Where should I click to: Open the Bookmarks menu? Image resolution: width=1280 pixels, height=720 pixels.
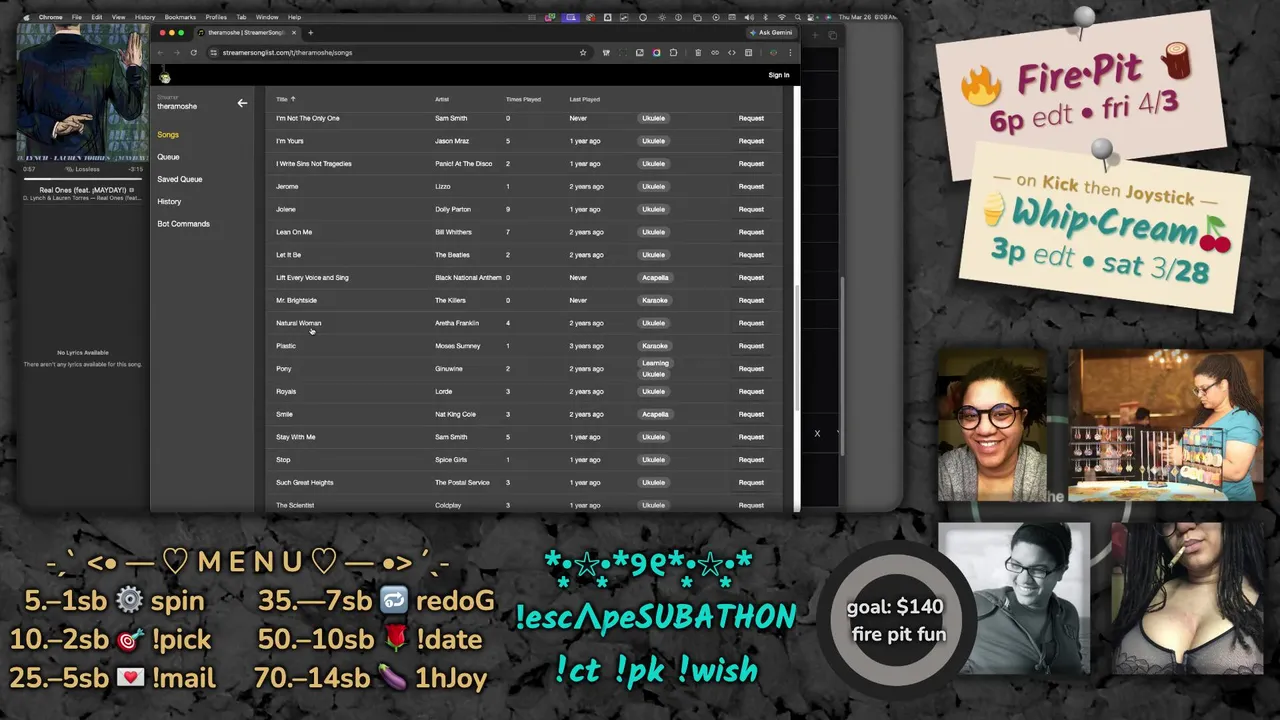click(x=180, y=17)
